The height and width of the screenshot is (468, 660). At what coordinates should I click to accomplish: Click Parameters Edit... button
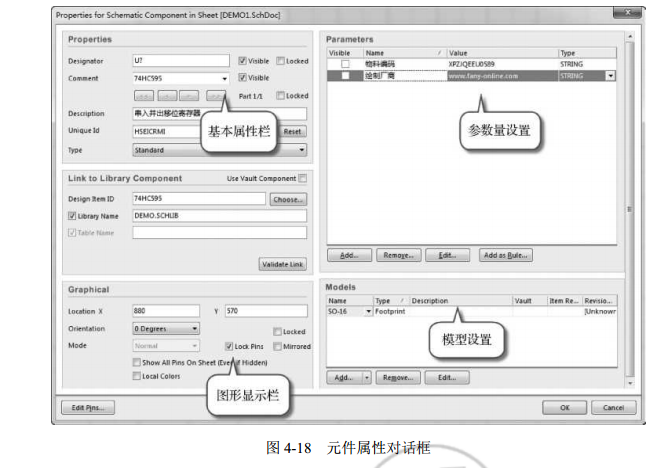(447, 255)
